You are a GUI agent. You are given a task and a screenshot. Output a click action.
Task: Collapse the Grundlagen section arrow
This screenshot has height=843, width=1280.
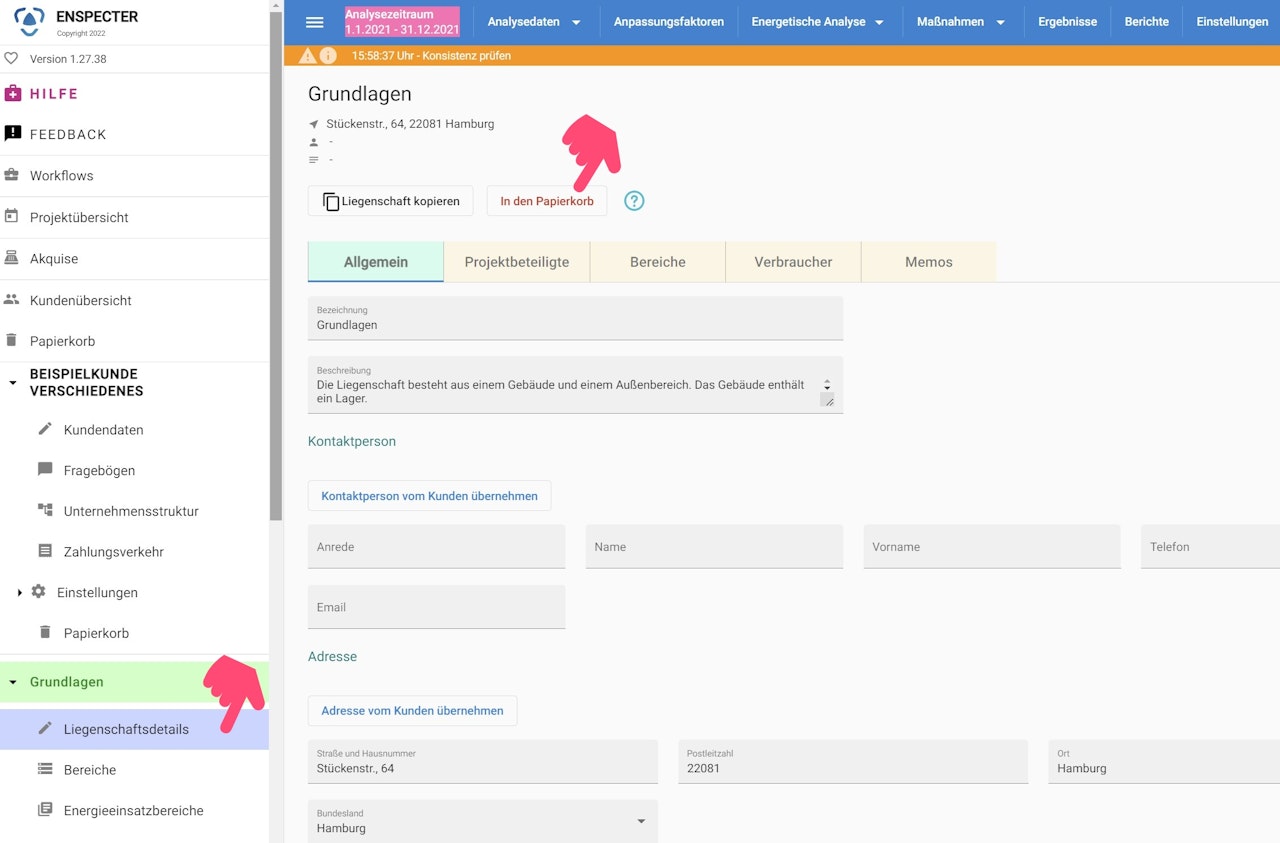(x=13, y=682)
